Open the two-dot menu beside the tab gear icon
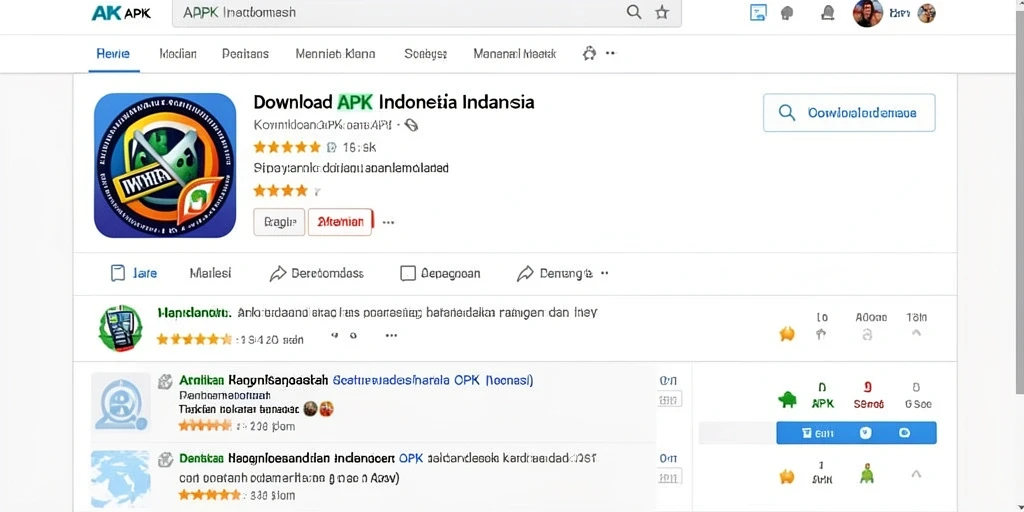The image size is (1024, 512). 611,54
